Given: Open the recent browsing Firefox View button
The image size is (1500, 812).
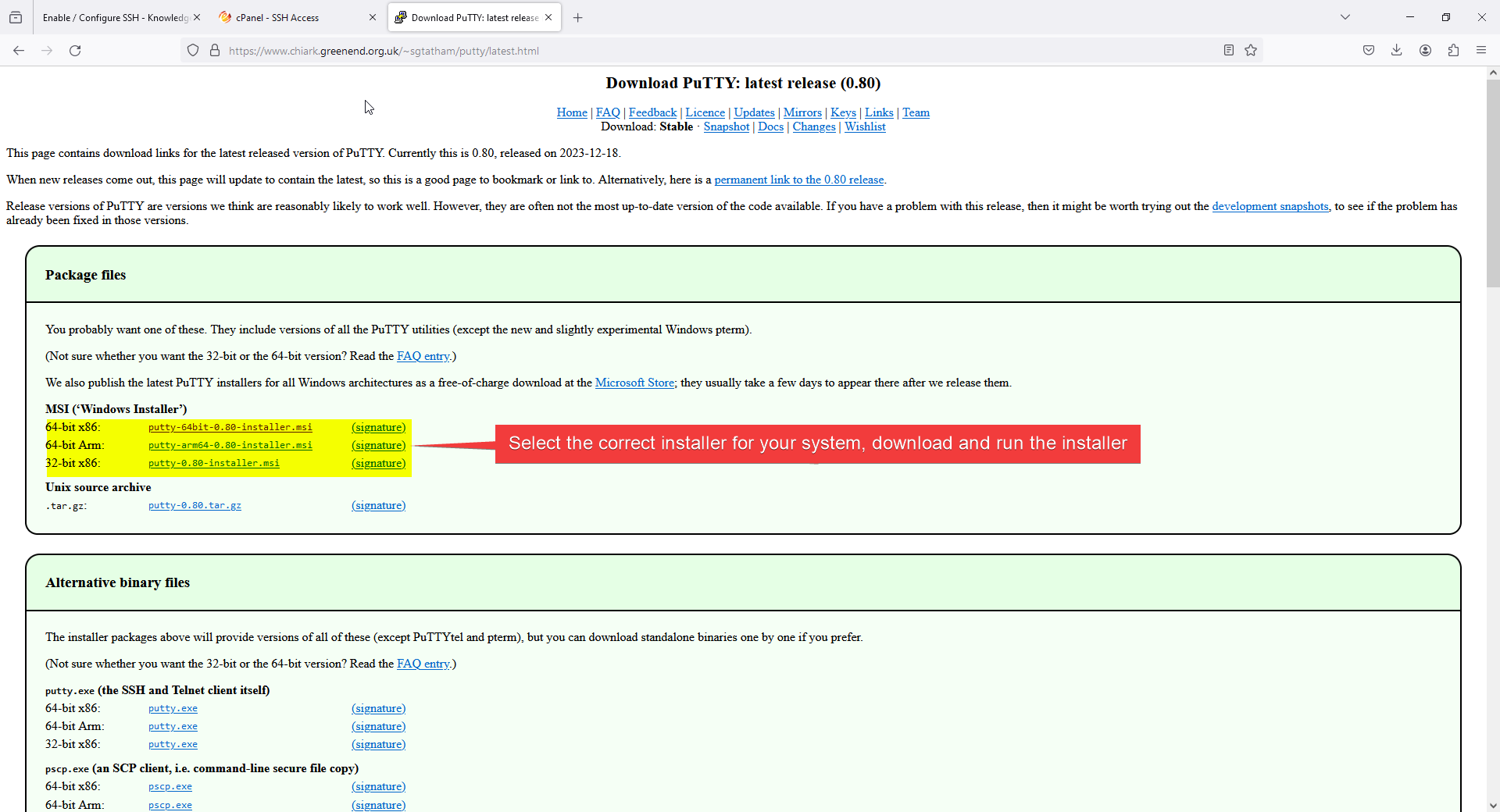Looking at the screenshot, I should point(16,17).
